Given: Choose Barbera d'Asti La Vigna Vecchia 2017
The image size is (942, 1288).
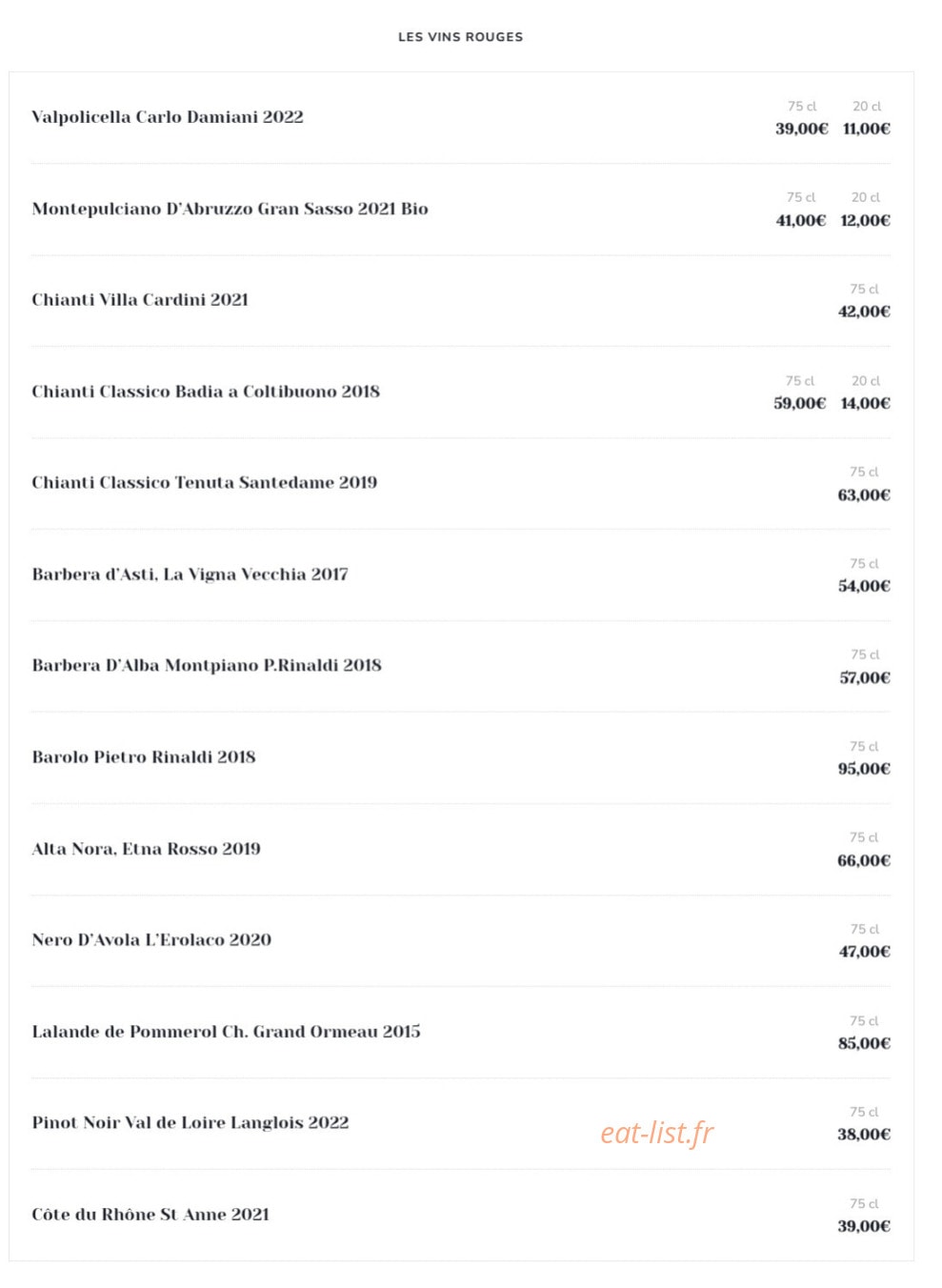Looking at the screenshot, I should (190, 574).
